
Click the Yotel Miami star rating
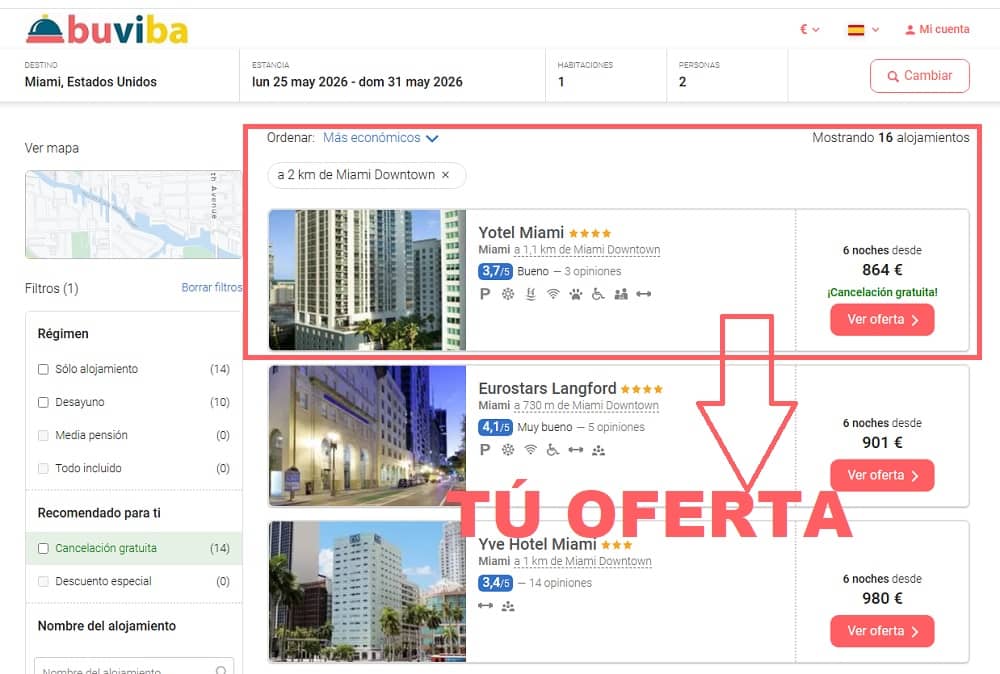[x=590, y=233]
